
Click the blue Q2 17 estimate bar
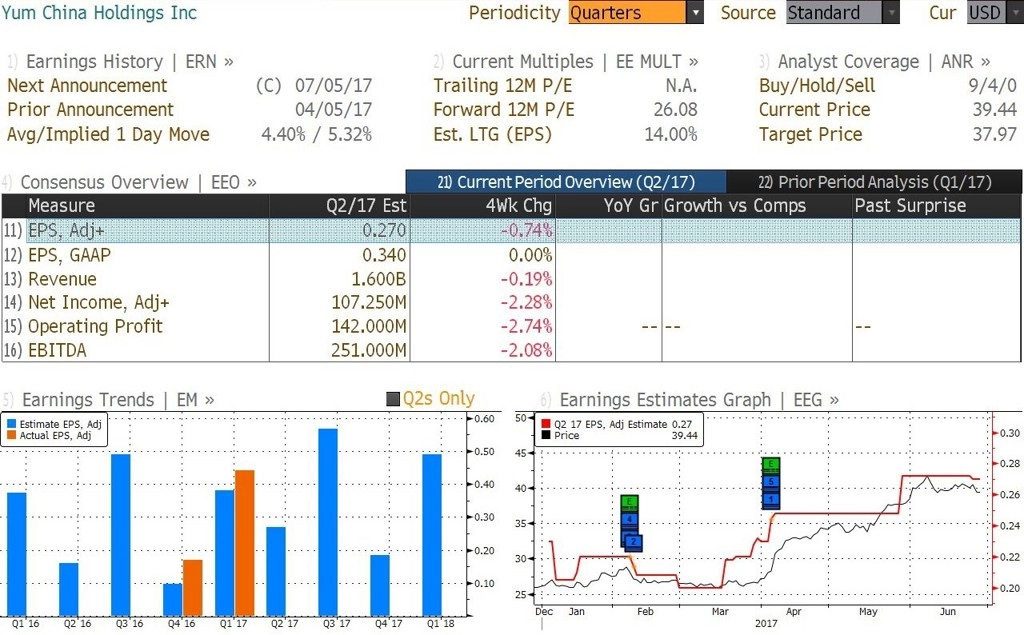pyautogui.click(x=276, y=571)
